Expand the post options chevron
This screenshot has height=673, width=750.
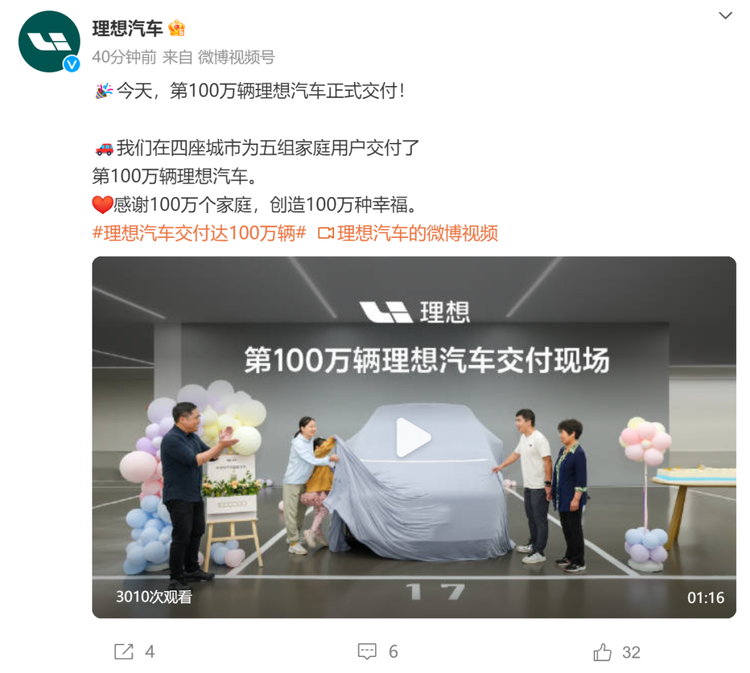tap(726, 15)
